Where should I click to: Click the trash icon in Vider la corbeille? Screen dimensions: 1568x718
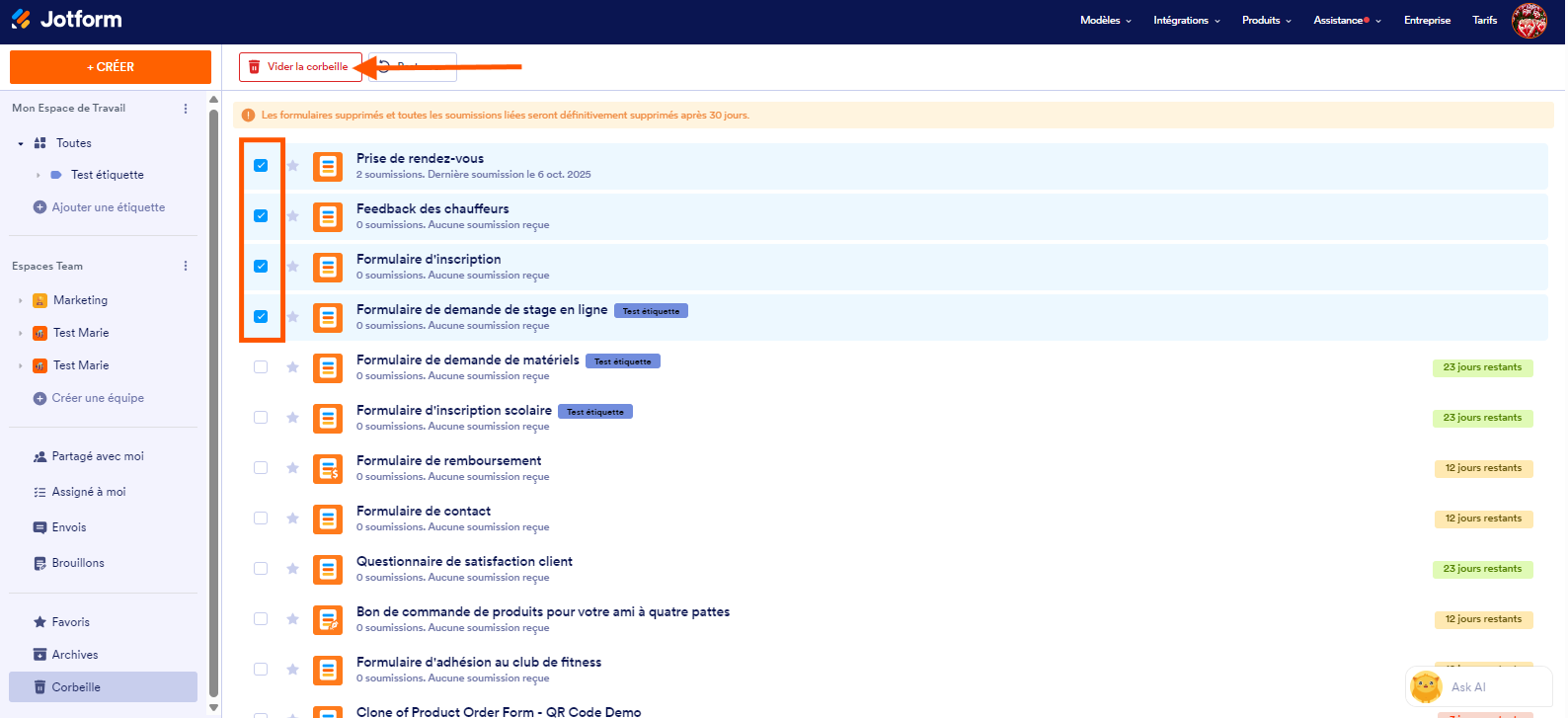coord(254,67)
